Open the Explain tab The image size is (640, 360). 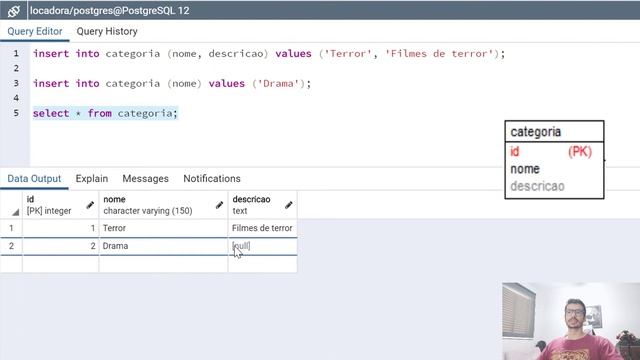[92, 179]
